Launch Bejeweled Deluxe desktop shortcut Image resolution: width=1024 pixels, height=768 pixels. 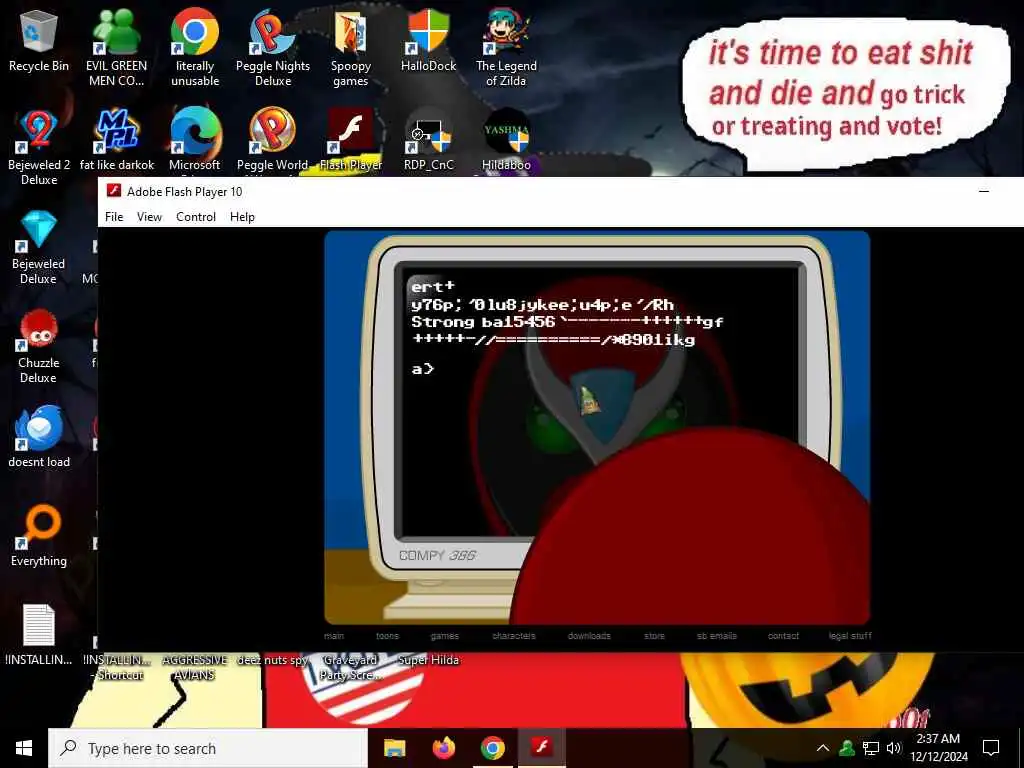click(x=39, y=246)
